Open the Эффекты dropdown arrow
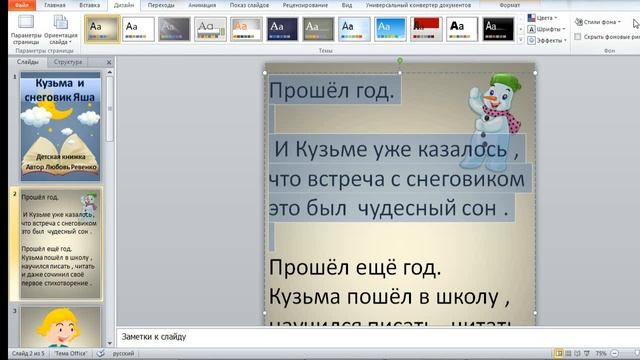The height and width of the screenshot is (360, 640). (x=565, y=40)
